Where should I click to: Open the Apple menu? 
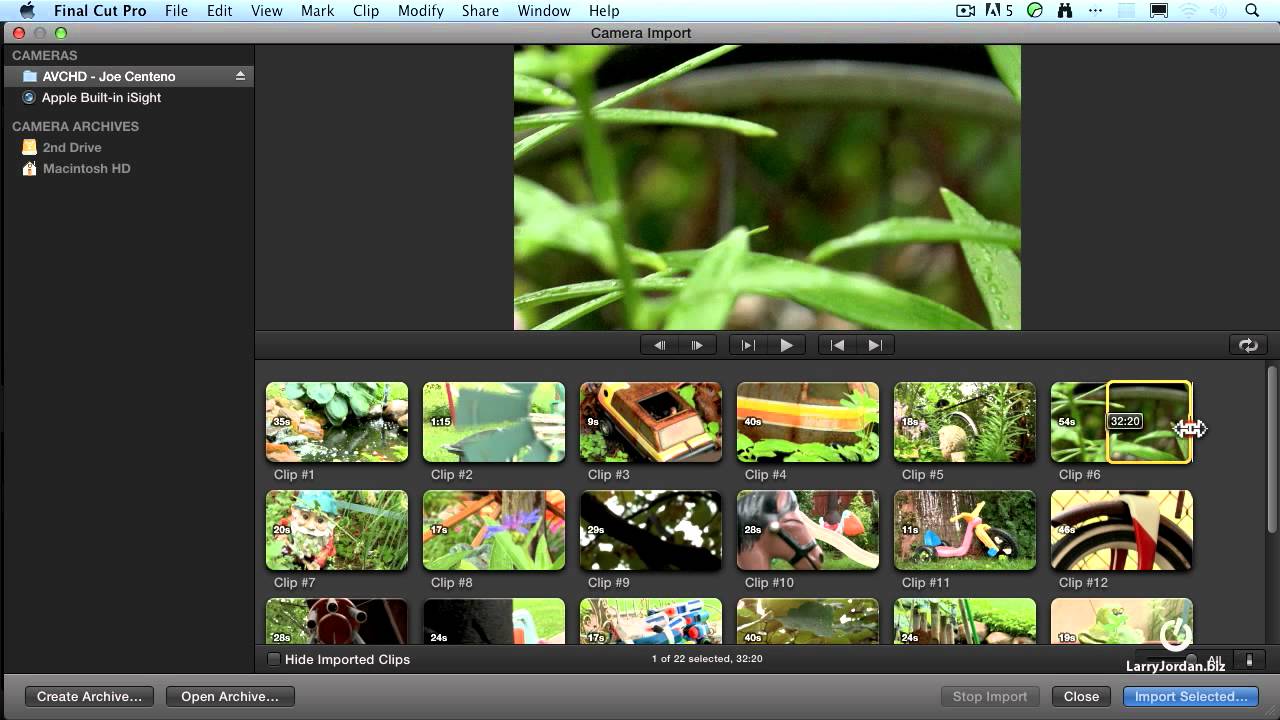[x=26, y=11]
